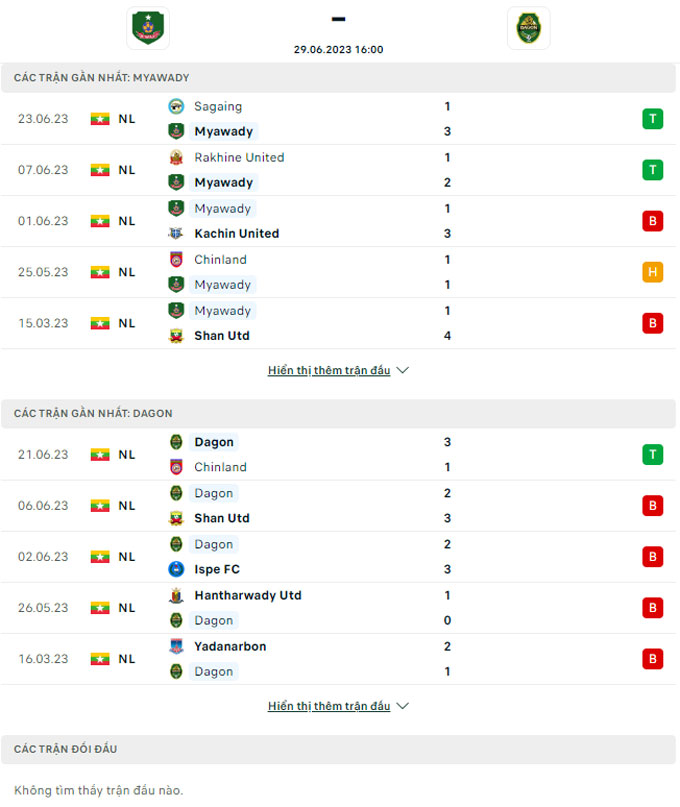Open the Shan Utd team link in Myawady section

tap(222, 336)
